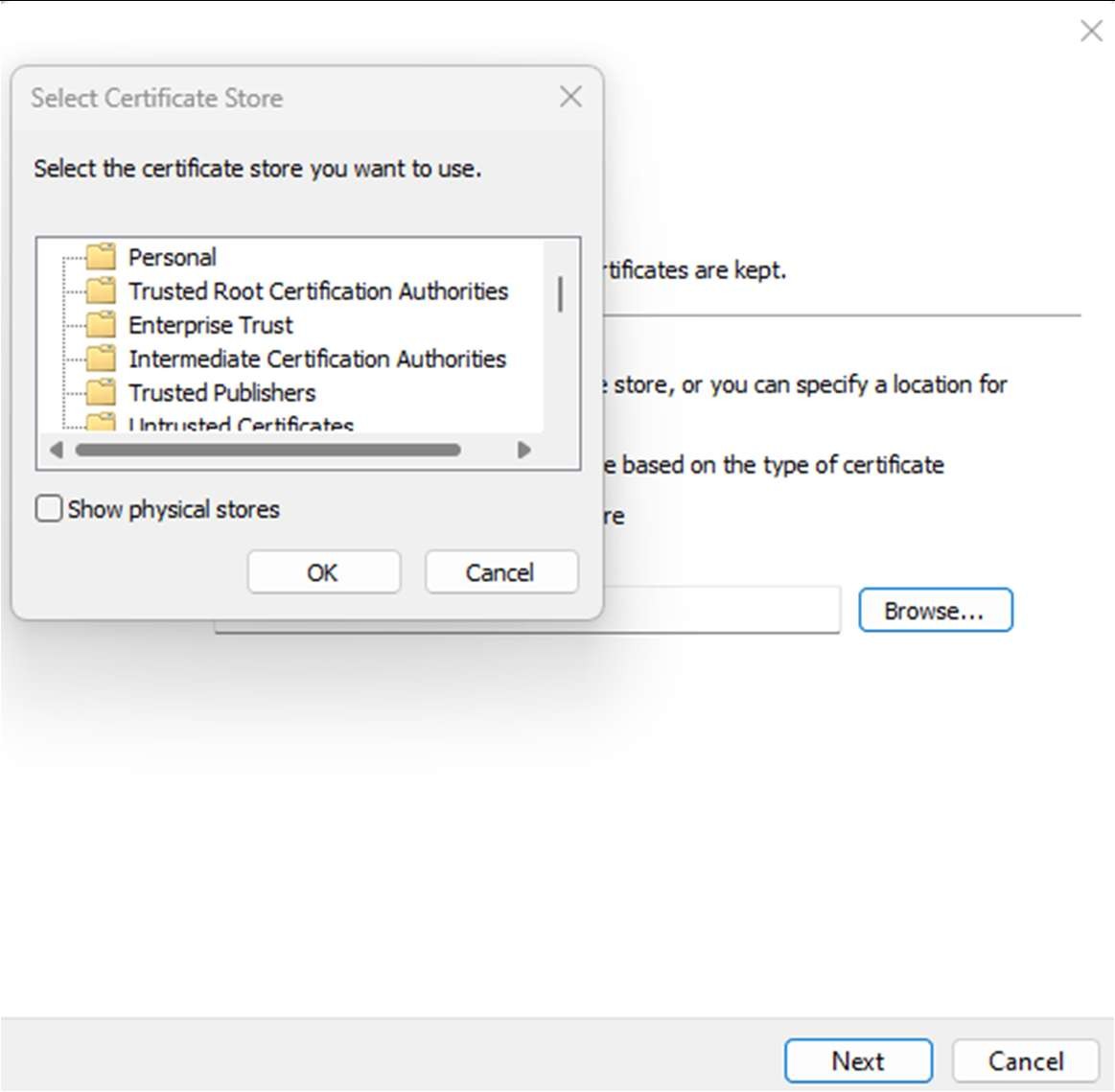Close the wizard window with X
1115x1092 pixels.
click(x=1091, y=31)
